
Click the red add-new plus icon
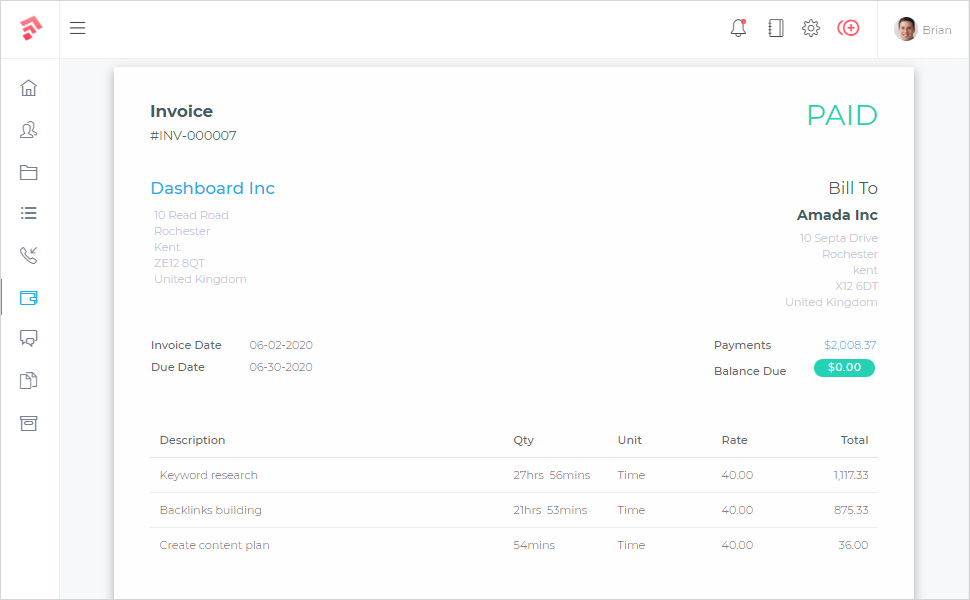point(849,28)
